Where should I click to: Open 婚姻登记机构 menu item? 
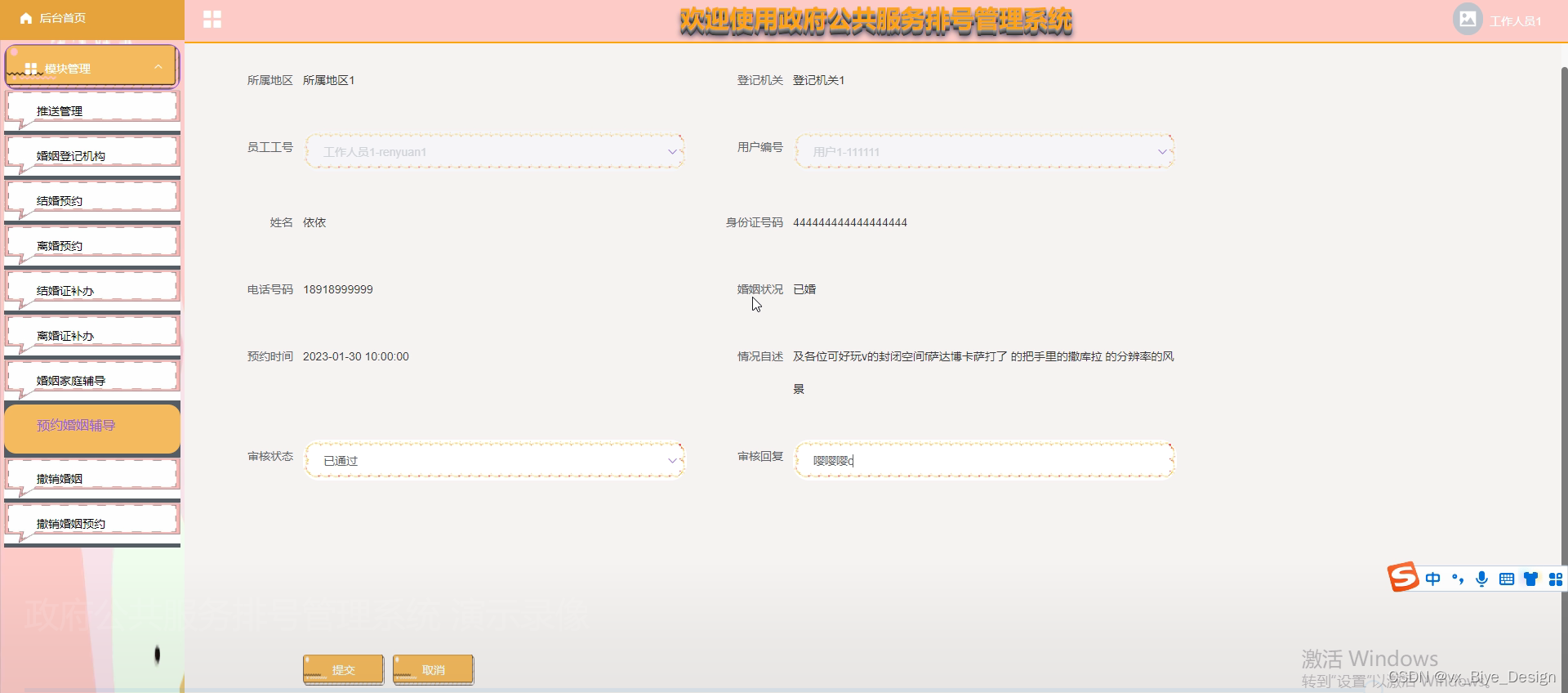(92, 155)
